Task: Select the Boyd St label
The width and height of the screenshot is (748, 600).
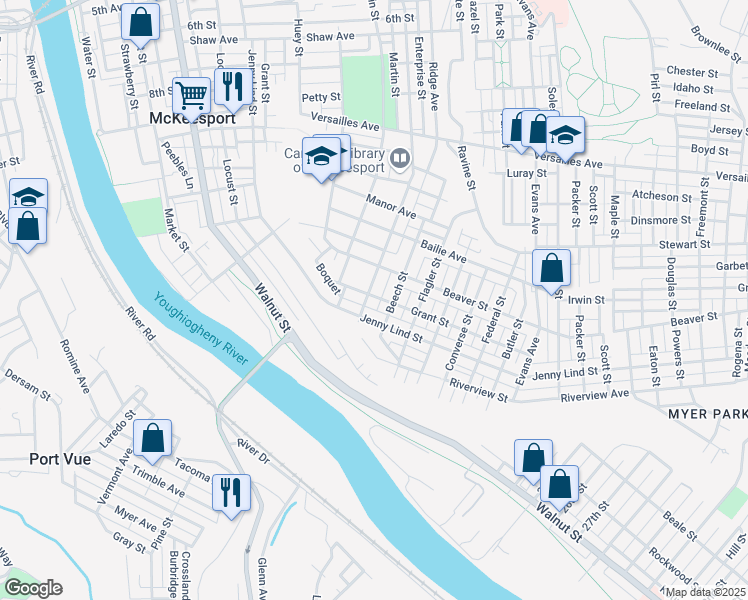Action: point(710,150)
